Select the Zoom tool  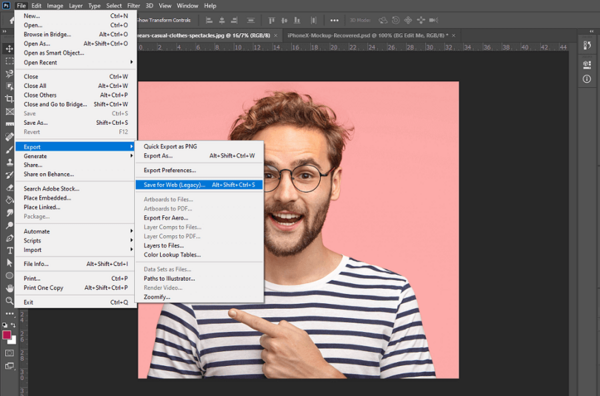coord(9,301)
